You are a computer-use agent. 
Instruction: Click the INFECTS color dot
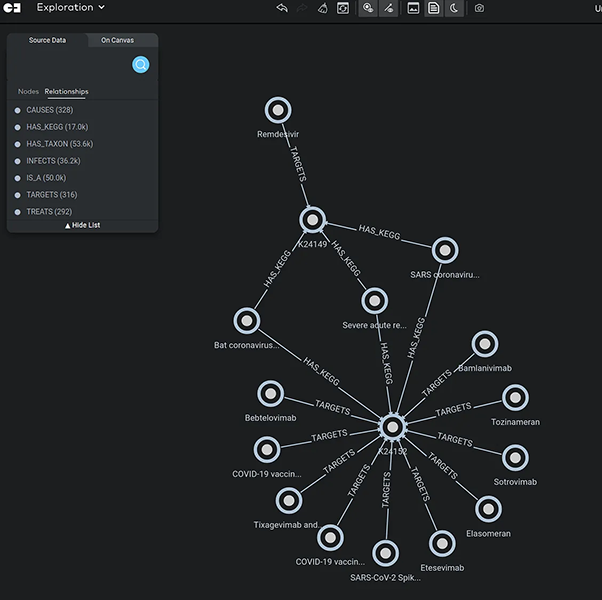(x=17, y=161)
